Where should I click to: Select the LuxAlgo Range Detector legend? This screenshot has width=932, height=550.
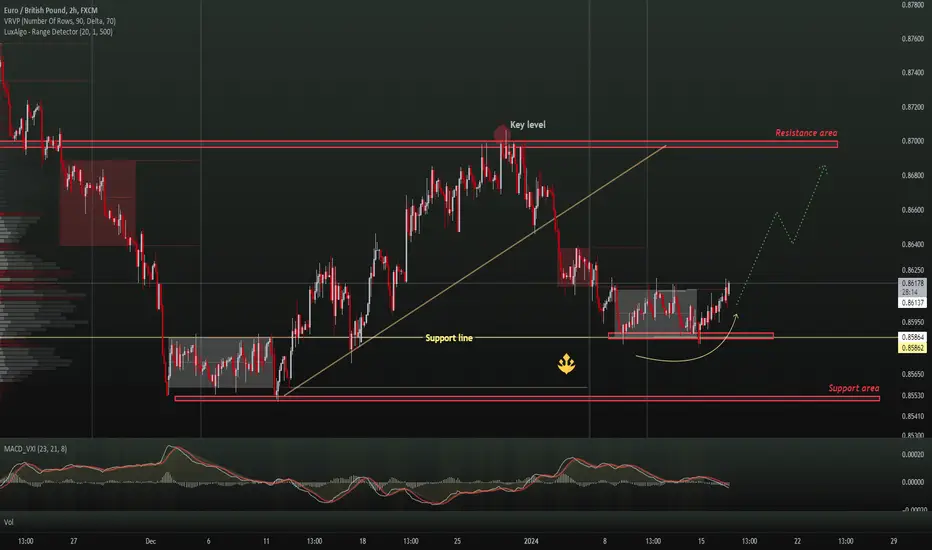tap(58, 32)
